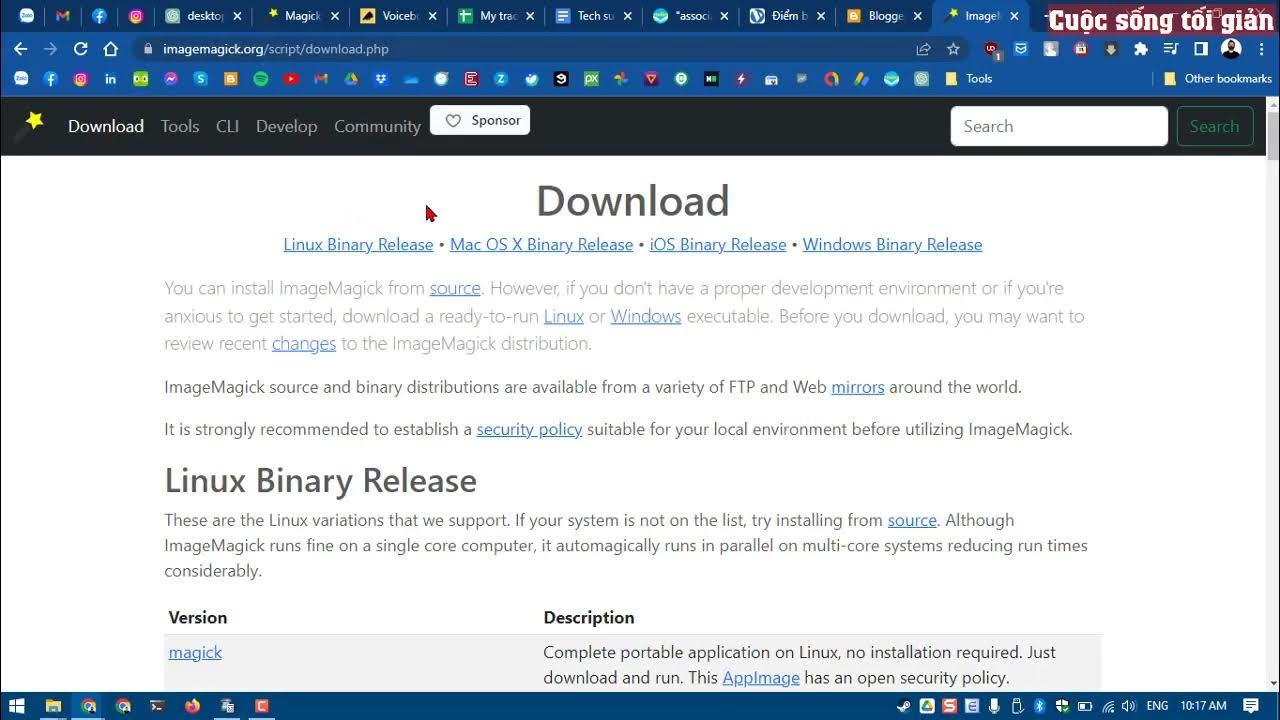This screenshot has height=720, width=1280.
Task: Reload the page with the refresh icon
Action: tap(81, 49)
